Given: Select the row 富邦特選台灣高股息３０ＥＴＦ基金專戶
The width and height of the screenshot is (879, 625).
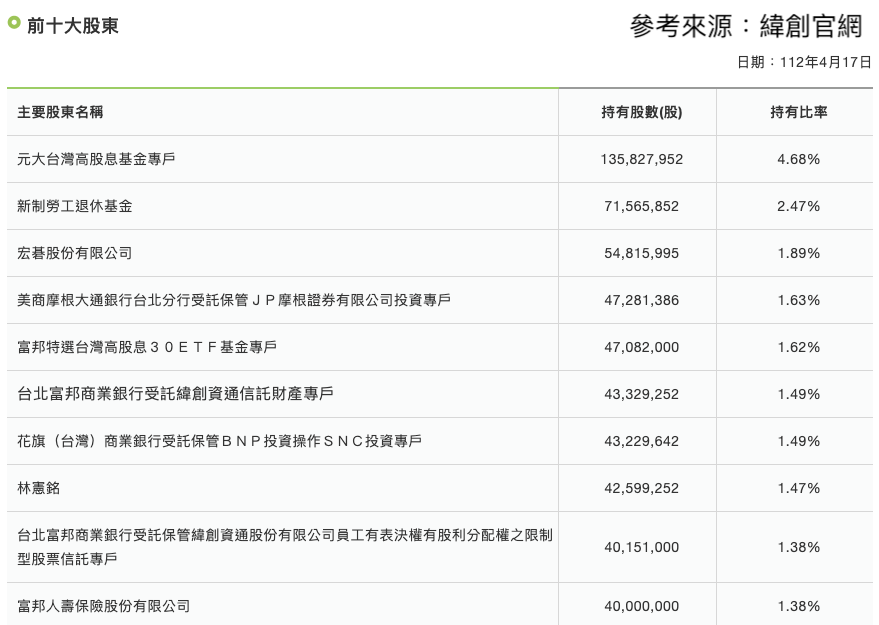Looking at the screenshot, I should (x=147, y=348).
